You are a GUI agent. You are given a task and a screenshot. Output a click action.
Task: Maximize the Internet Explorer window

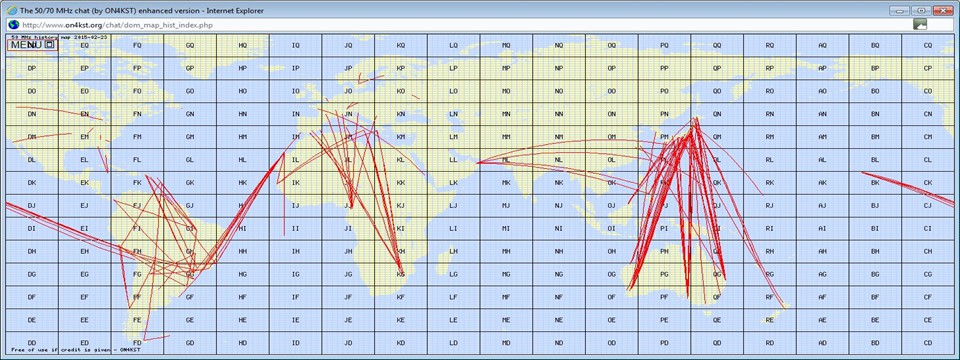point(920,10)
